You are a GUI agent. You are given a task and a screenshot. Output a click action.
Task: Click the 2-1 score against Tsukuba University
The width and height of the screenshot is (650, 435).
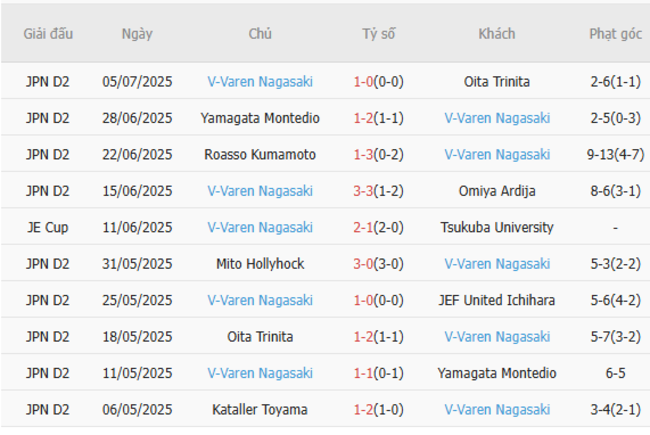[363, 228]
